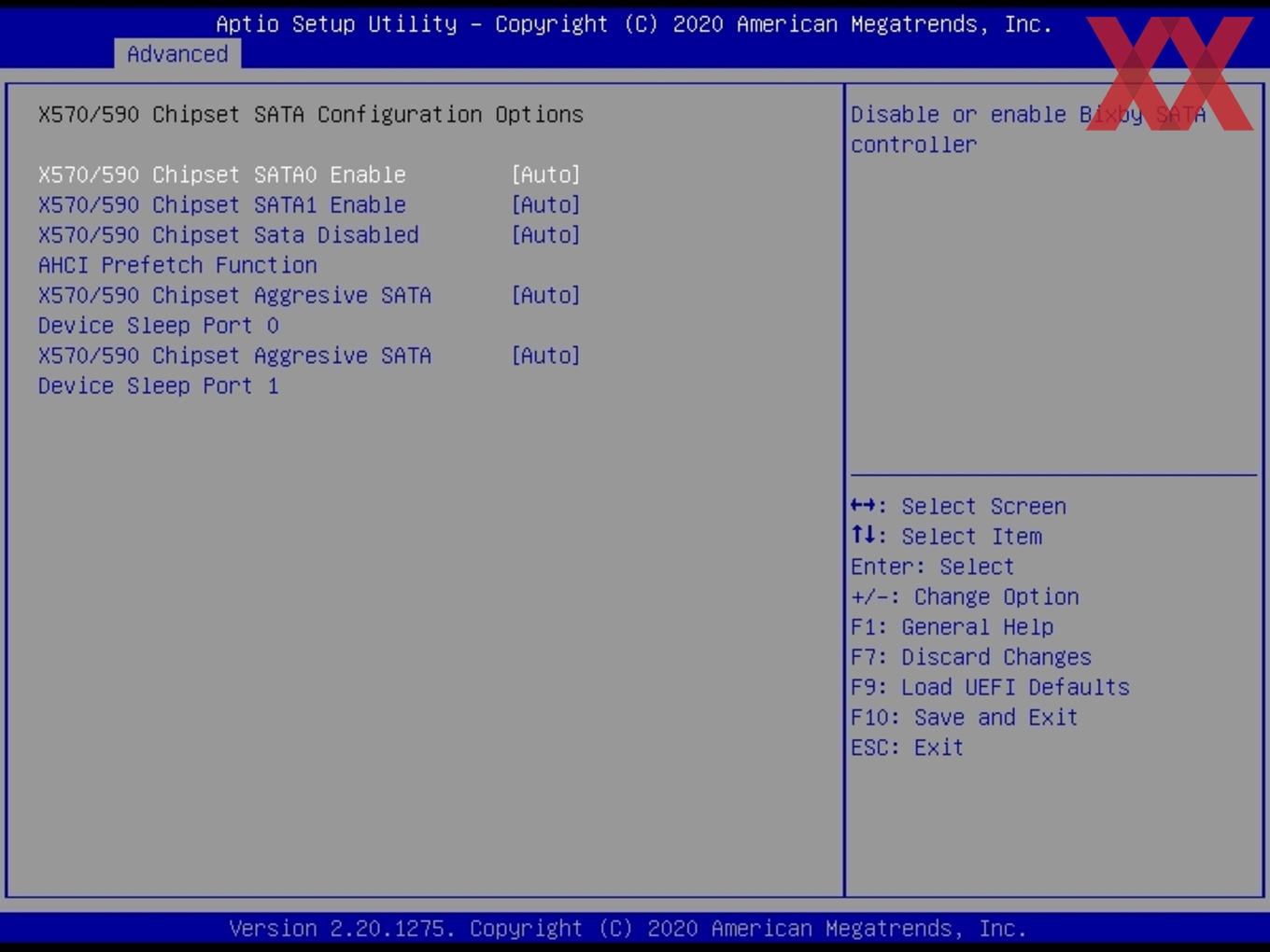The width and height of the screenshot is (1270, 952).
Task: Click the F10: Save and Exit hint
Action: pos(965,717)
